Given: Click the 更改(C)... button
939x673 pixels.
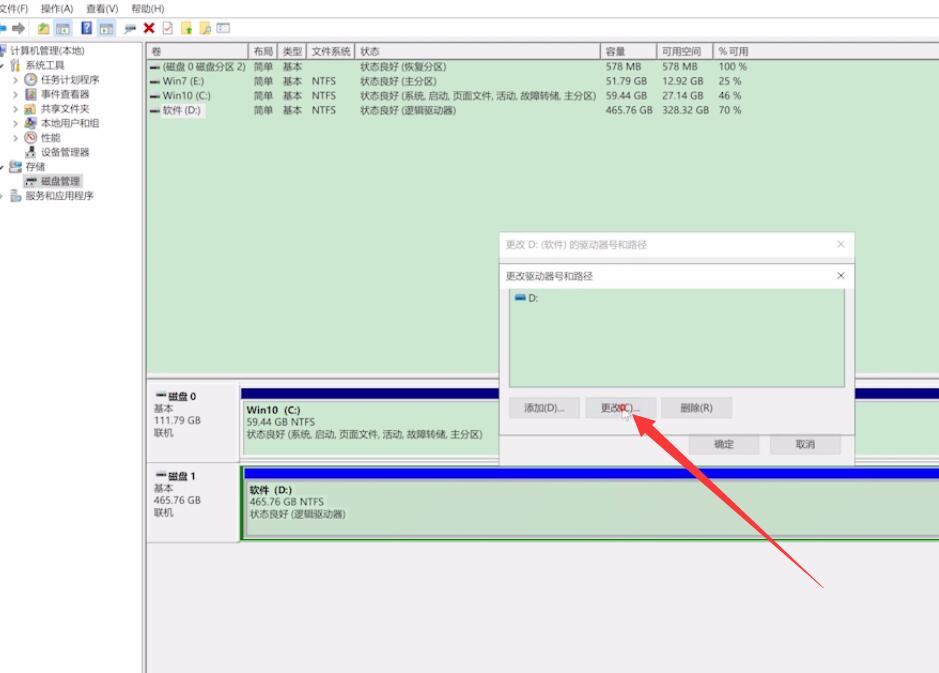Looking at the screenshot, I should (620, 408).
